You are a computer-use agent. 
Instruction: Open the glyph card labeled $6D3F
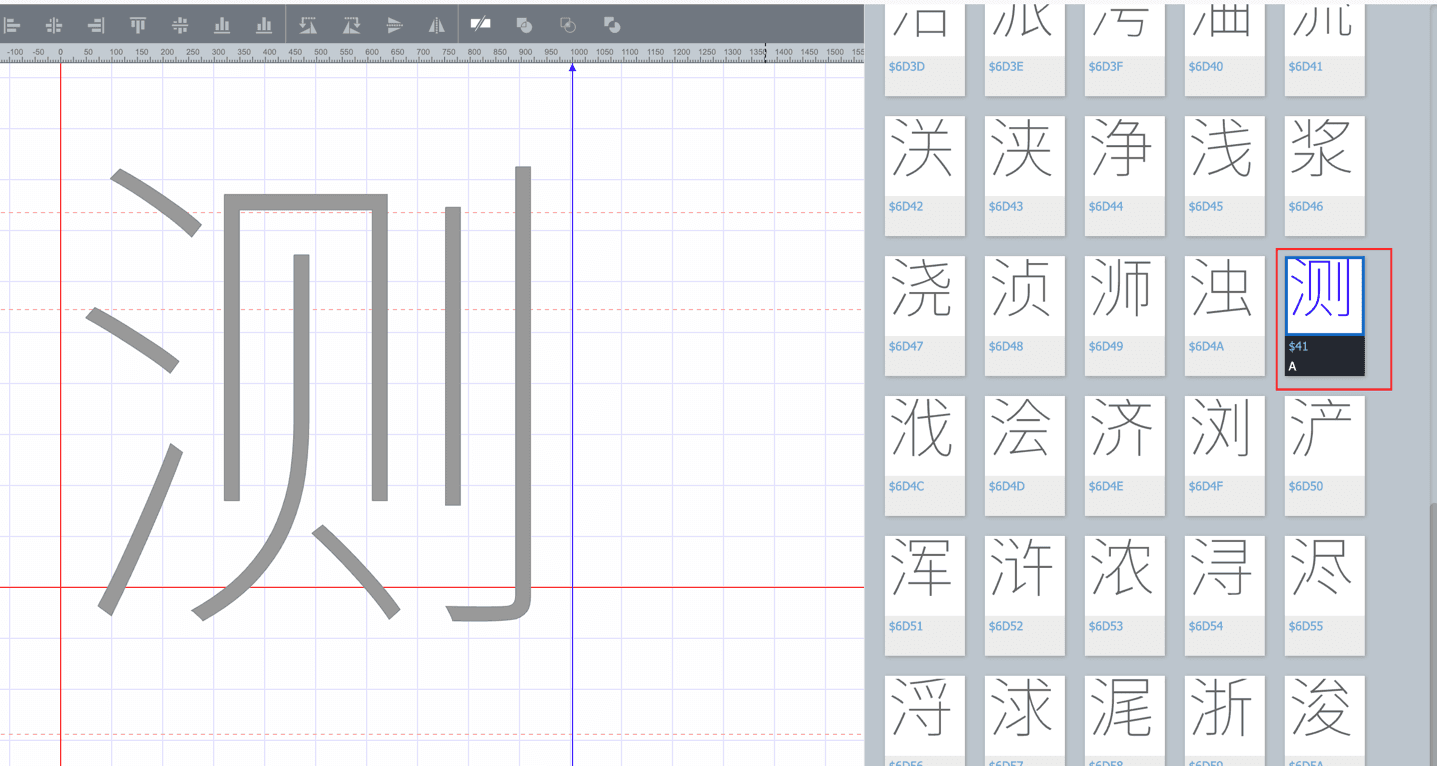click(x=1125, y=48)
